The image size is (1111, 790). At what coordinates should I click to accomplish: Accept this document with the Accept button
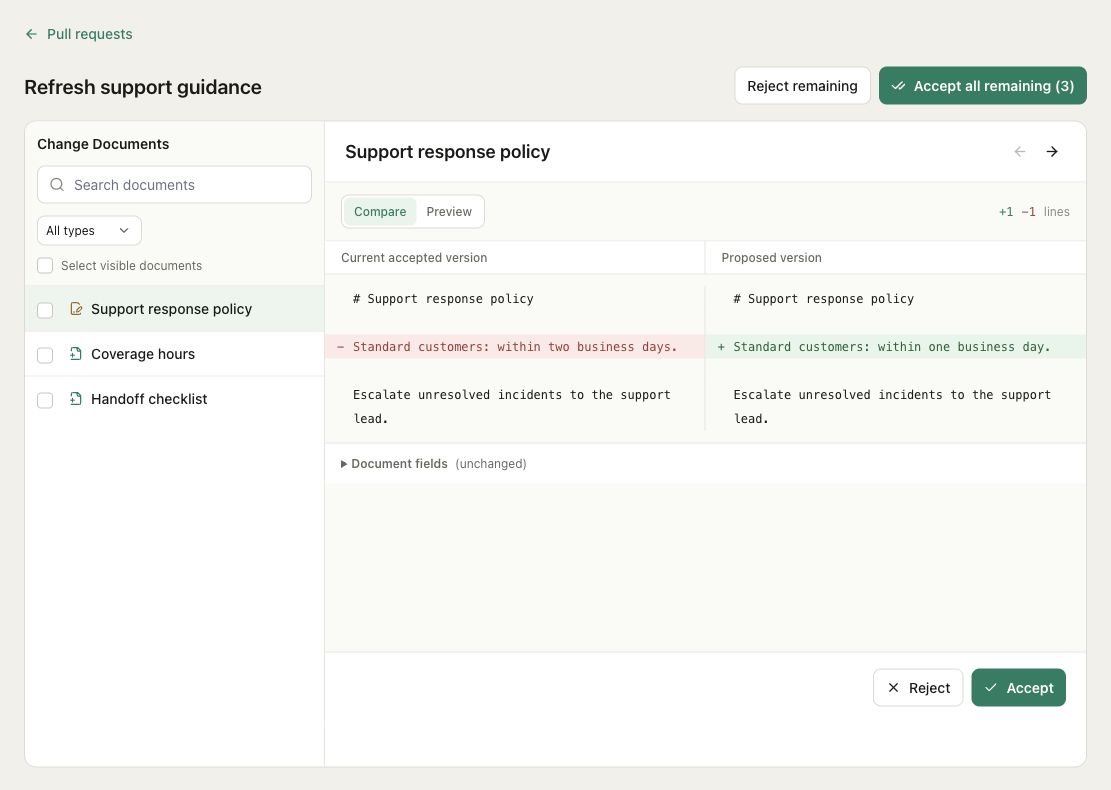(x=1018, y=687)
